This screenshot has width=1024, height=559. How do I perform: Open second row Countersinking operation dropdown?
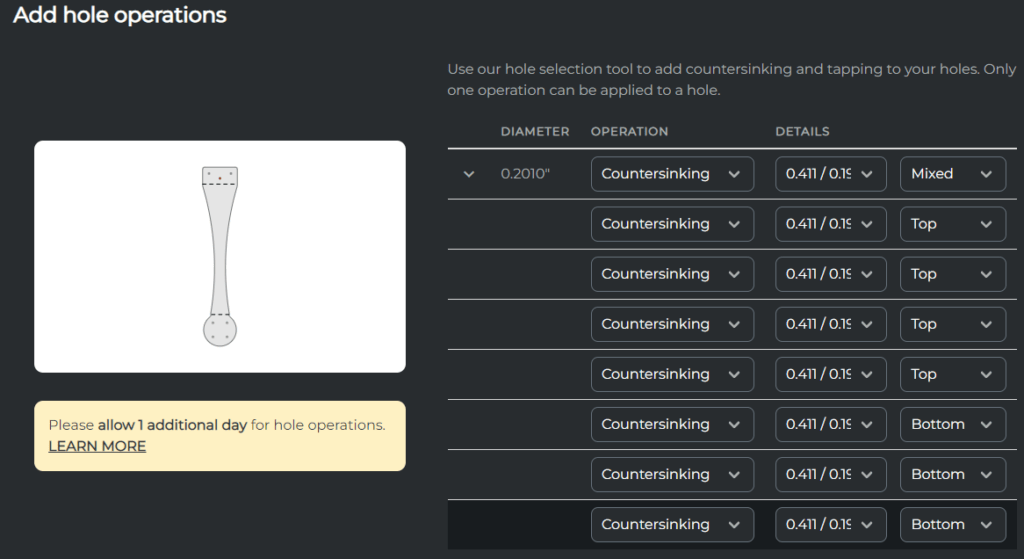point(671,224)
